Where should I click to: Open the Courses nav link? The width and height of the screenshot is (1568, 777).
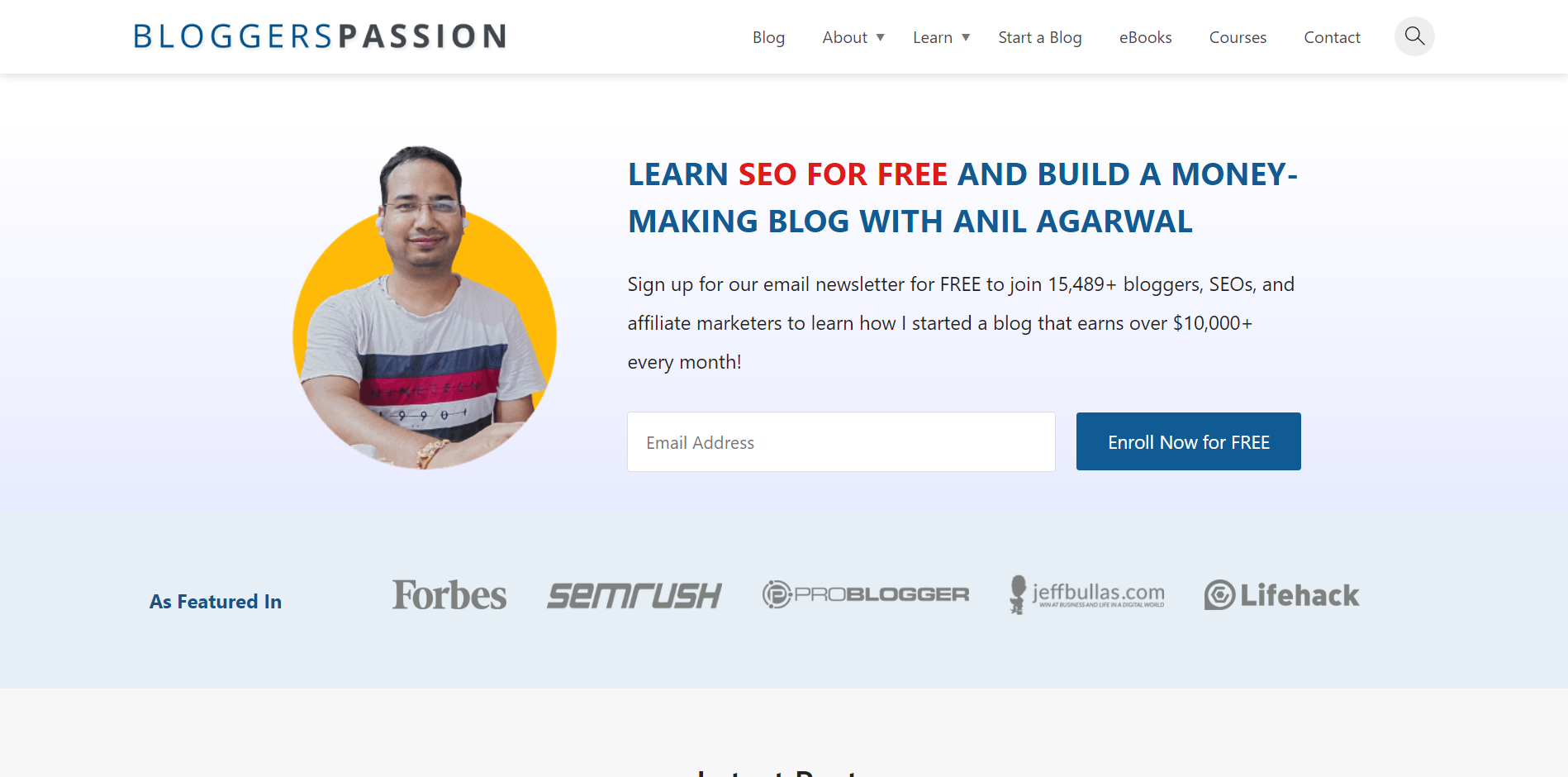pyautogui.click(x=1238, y=37)
